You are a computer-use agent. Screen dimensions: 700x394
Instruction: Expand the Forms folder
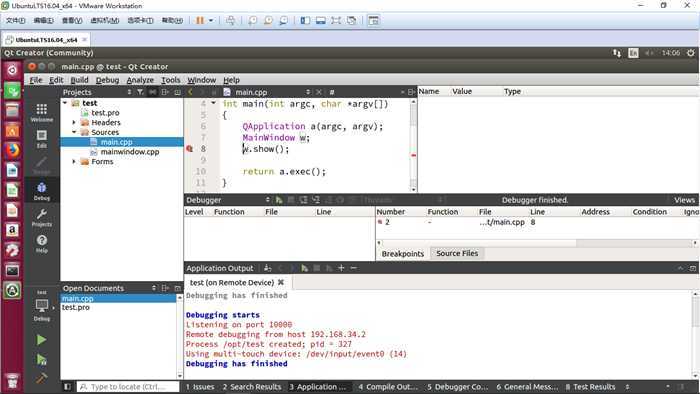coord(74,162)
